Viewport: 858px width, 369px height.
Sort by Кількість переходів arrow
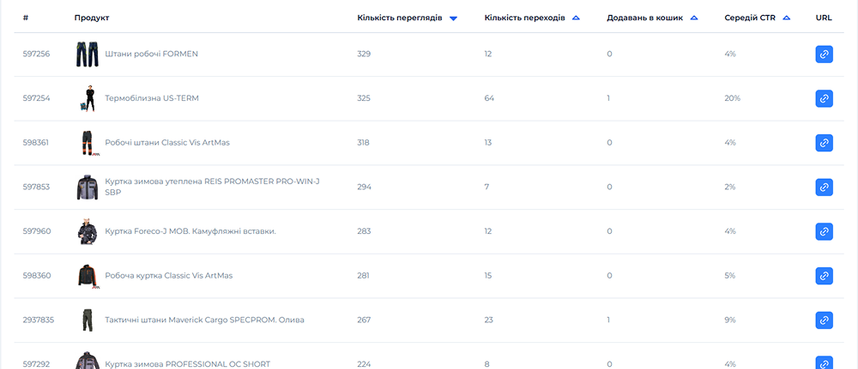576,18
